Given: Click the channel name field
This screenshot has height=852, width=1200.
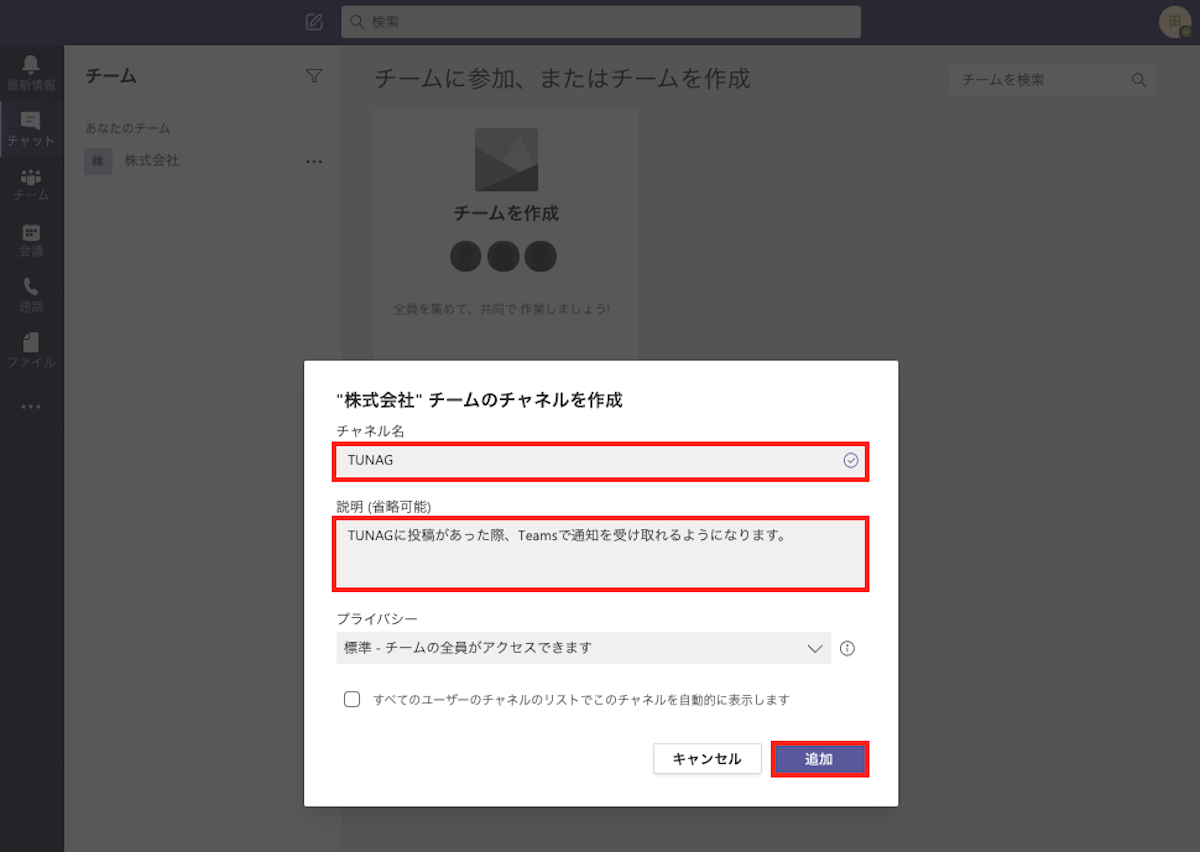Looking at the screenshot, I should click(x=601, y=461).
